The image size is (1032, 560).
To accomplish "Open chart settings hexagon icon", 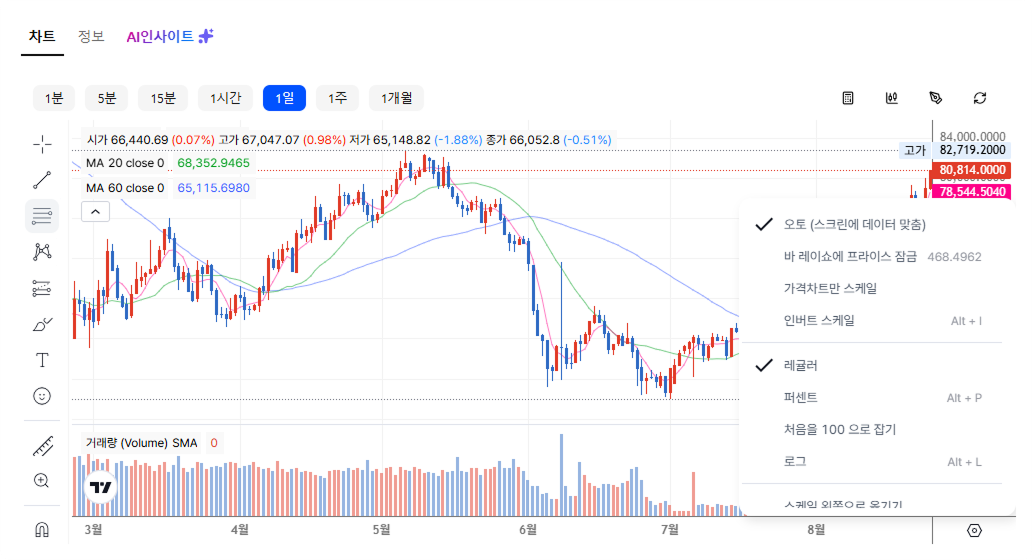I will coord(975,530).
